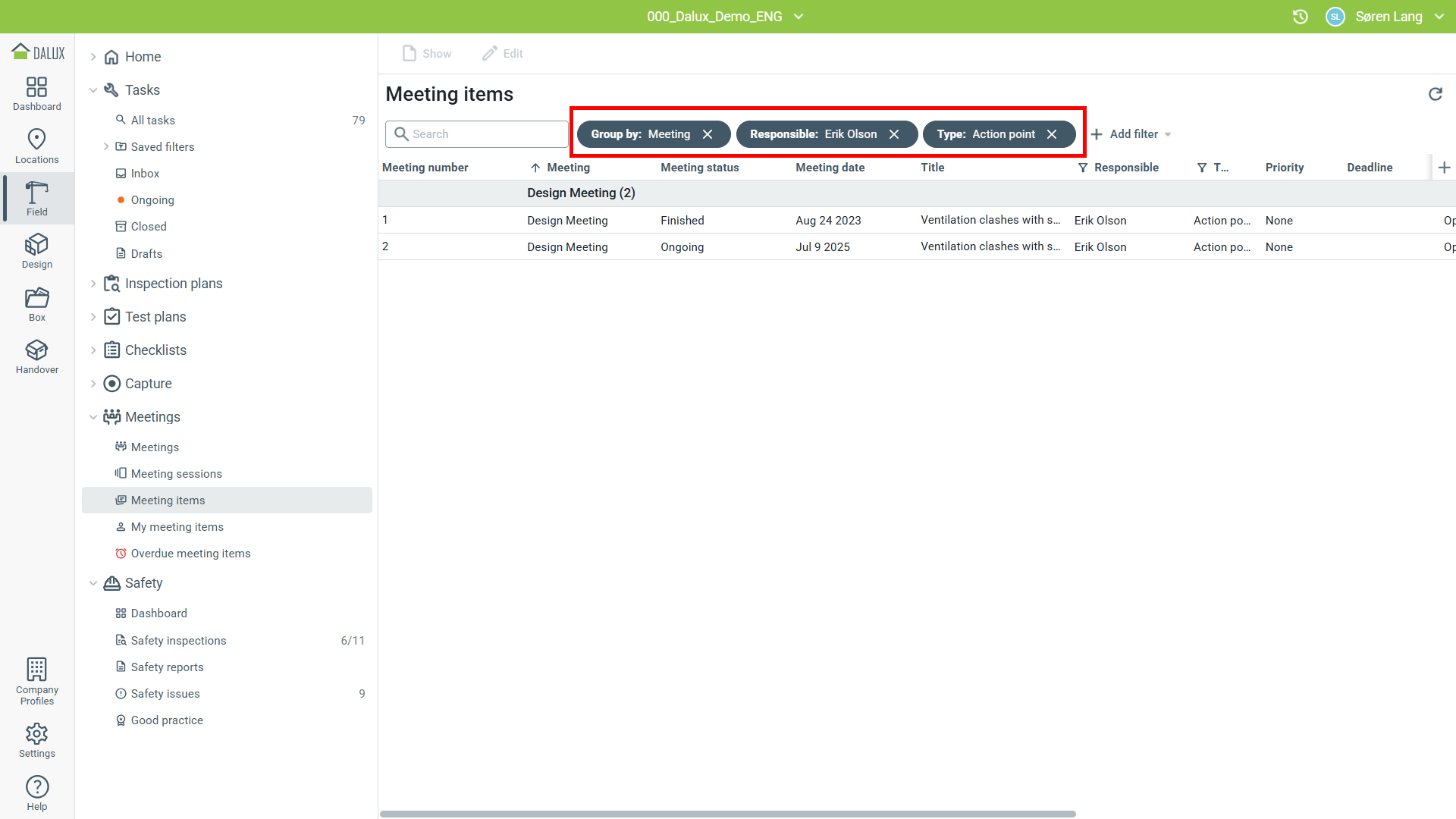Click the refresh icon beside Meeting items
Screen dimensions: 1456x819
coord(1436,94)
